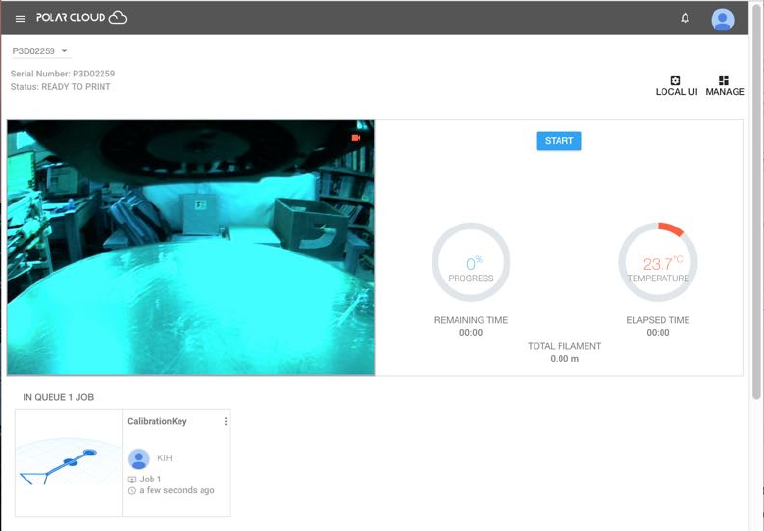This screenshot has height=531, width=764.
Task: Click the printer camera live feed
Action: (191, 247)
